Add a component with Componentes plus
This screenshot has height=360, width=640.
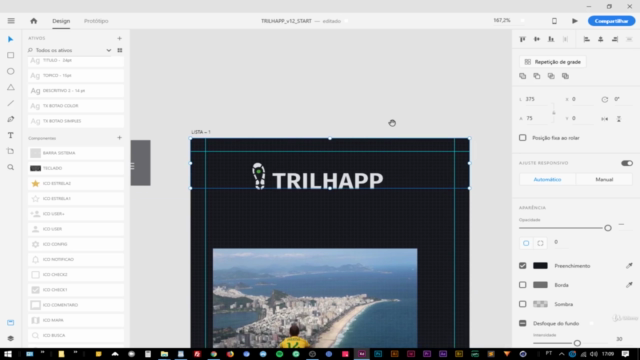click(x=120, y=138)
